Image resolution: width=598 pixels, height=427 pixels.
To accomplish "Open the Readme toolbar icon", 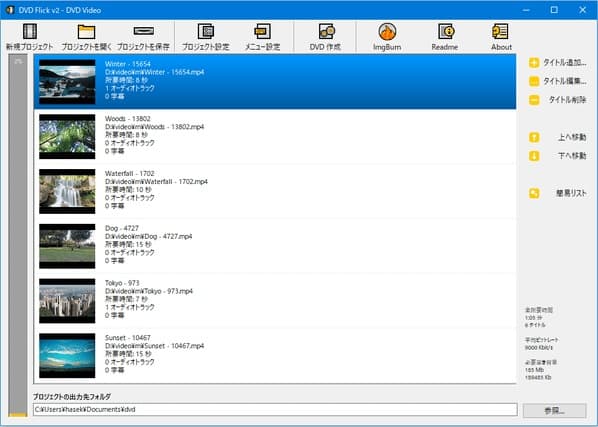I will 445,31.
